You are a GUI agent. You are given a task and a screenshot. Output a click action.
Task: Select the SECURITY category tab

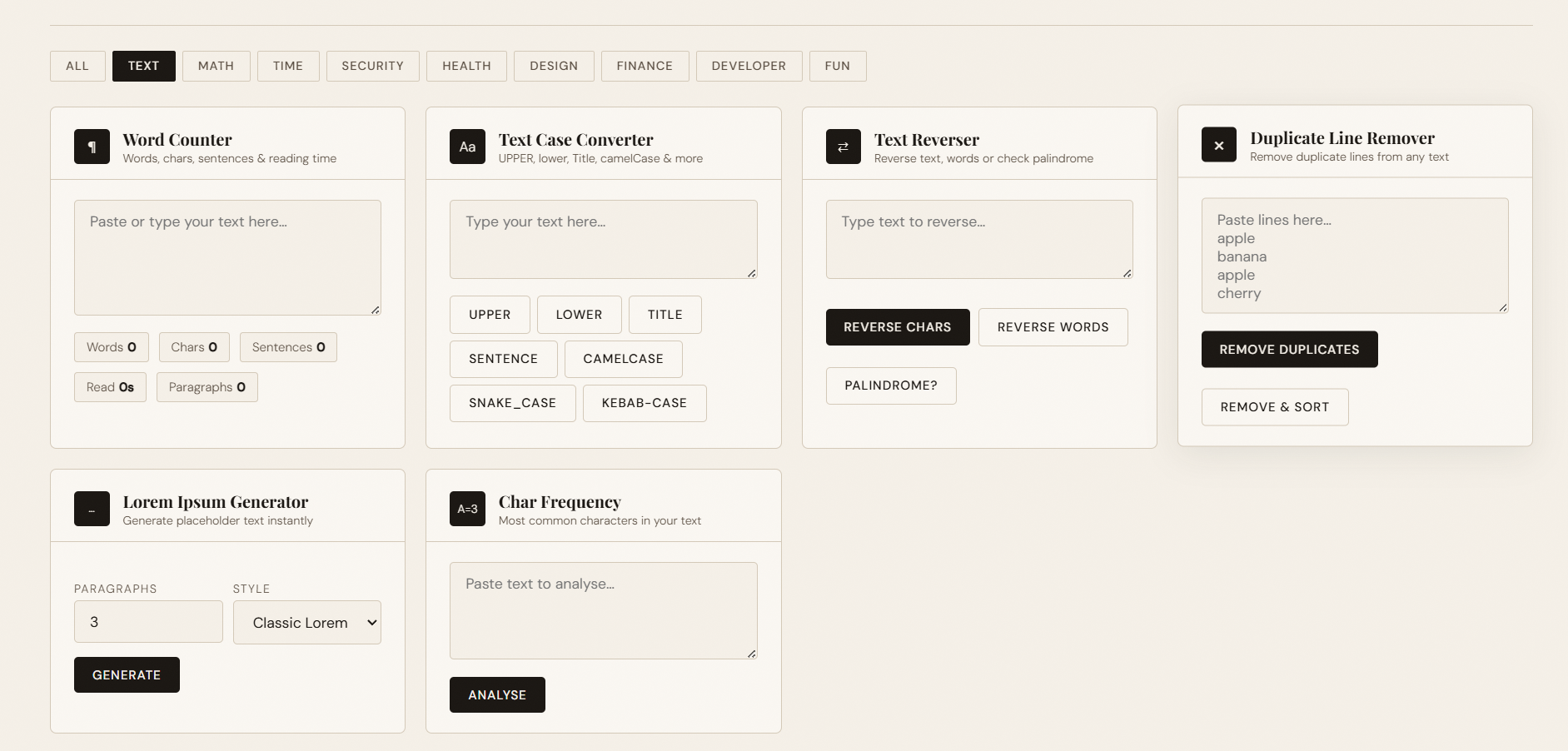coord(372,66)
